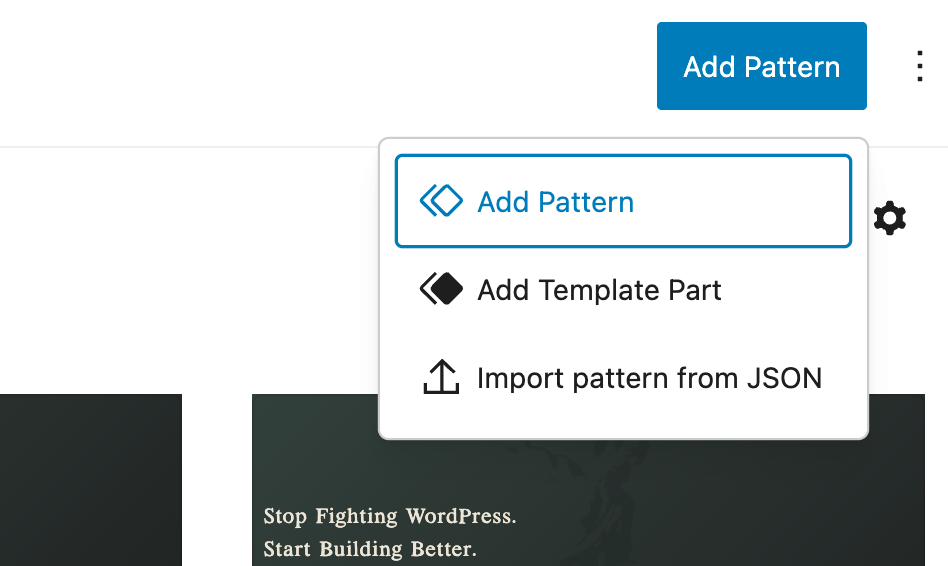Click the highlighted 'Add Pattern' label text
This screenshot has width=948, height=566.
(x=555, y=202)
